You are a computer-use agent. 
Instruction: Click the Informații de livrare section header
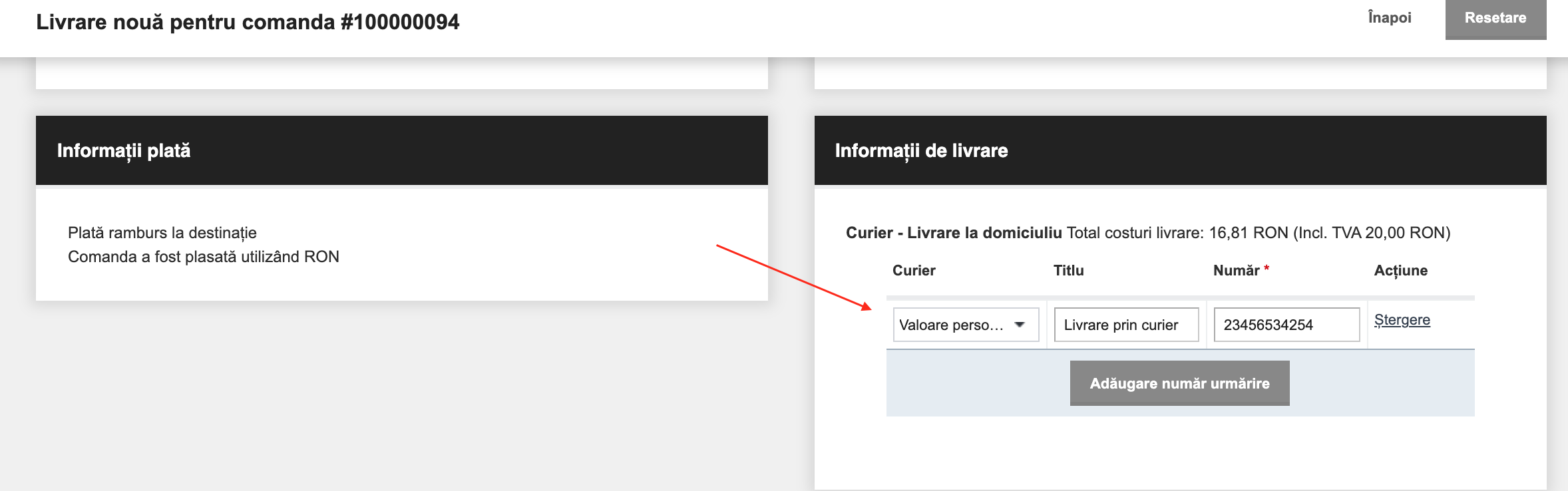[1181, 150]
